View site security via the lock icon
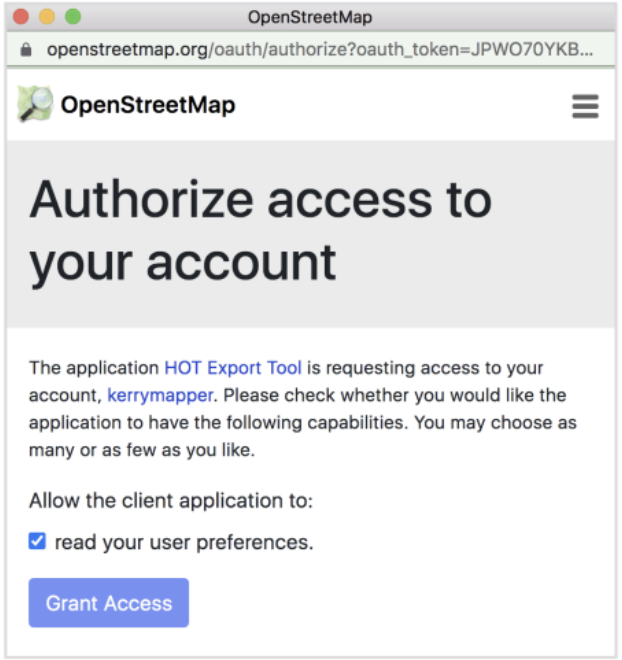The image size is (622, 660). [26, 50]
